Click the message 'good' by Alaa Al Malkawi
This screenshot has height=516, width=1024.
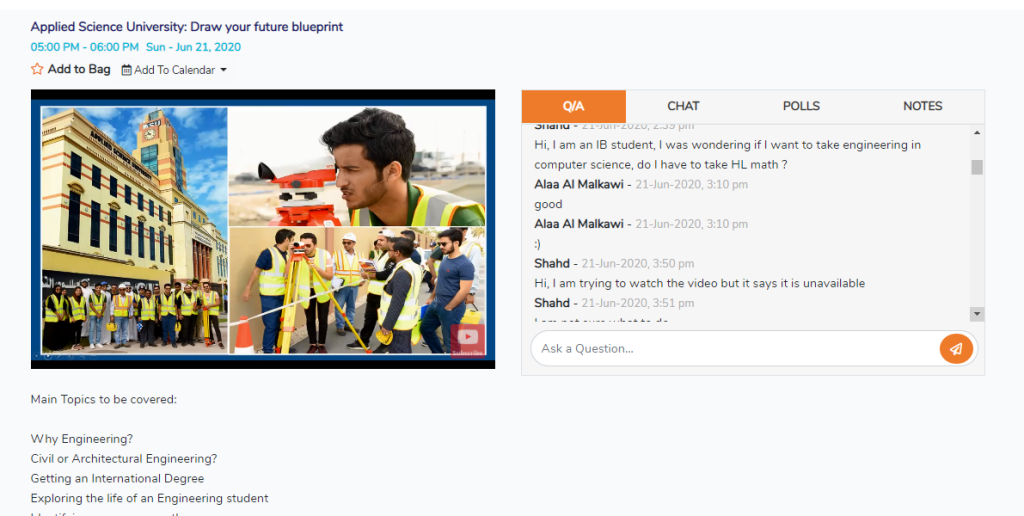(x=548, y=204)
